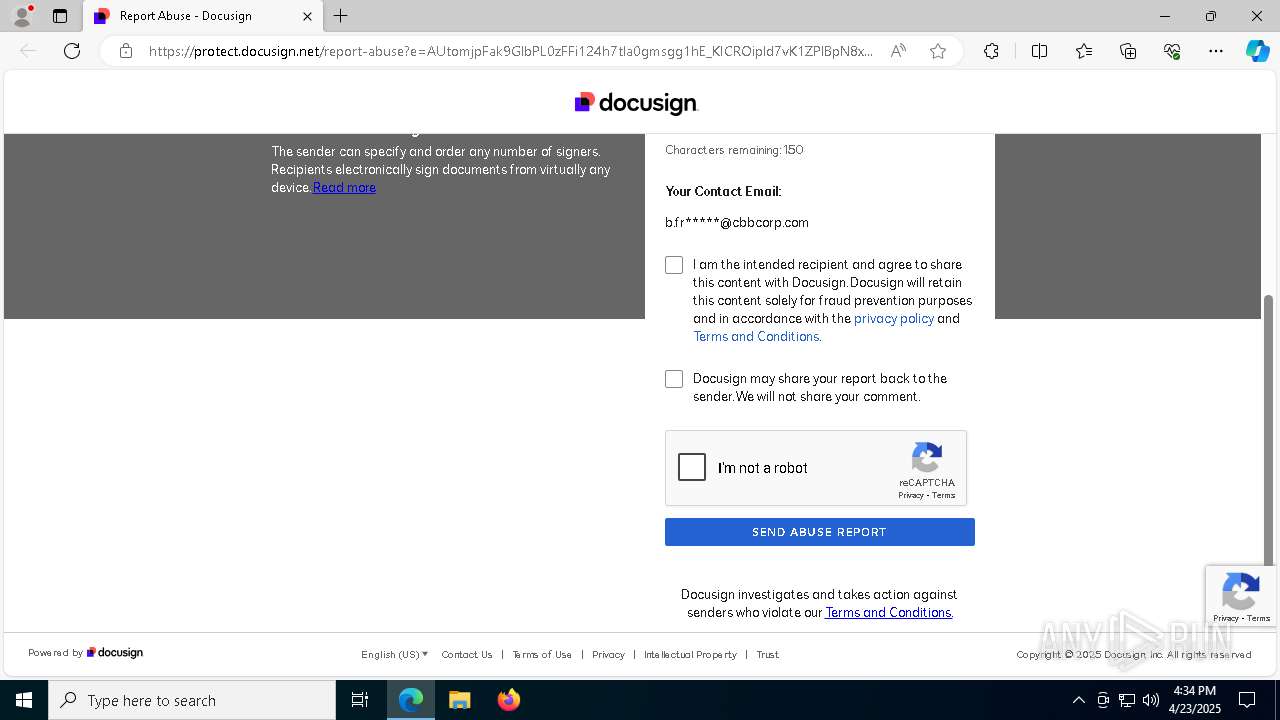Open Collections panel

pos(1128,51)
